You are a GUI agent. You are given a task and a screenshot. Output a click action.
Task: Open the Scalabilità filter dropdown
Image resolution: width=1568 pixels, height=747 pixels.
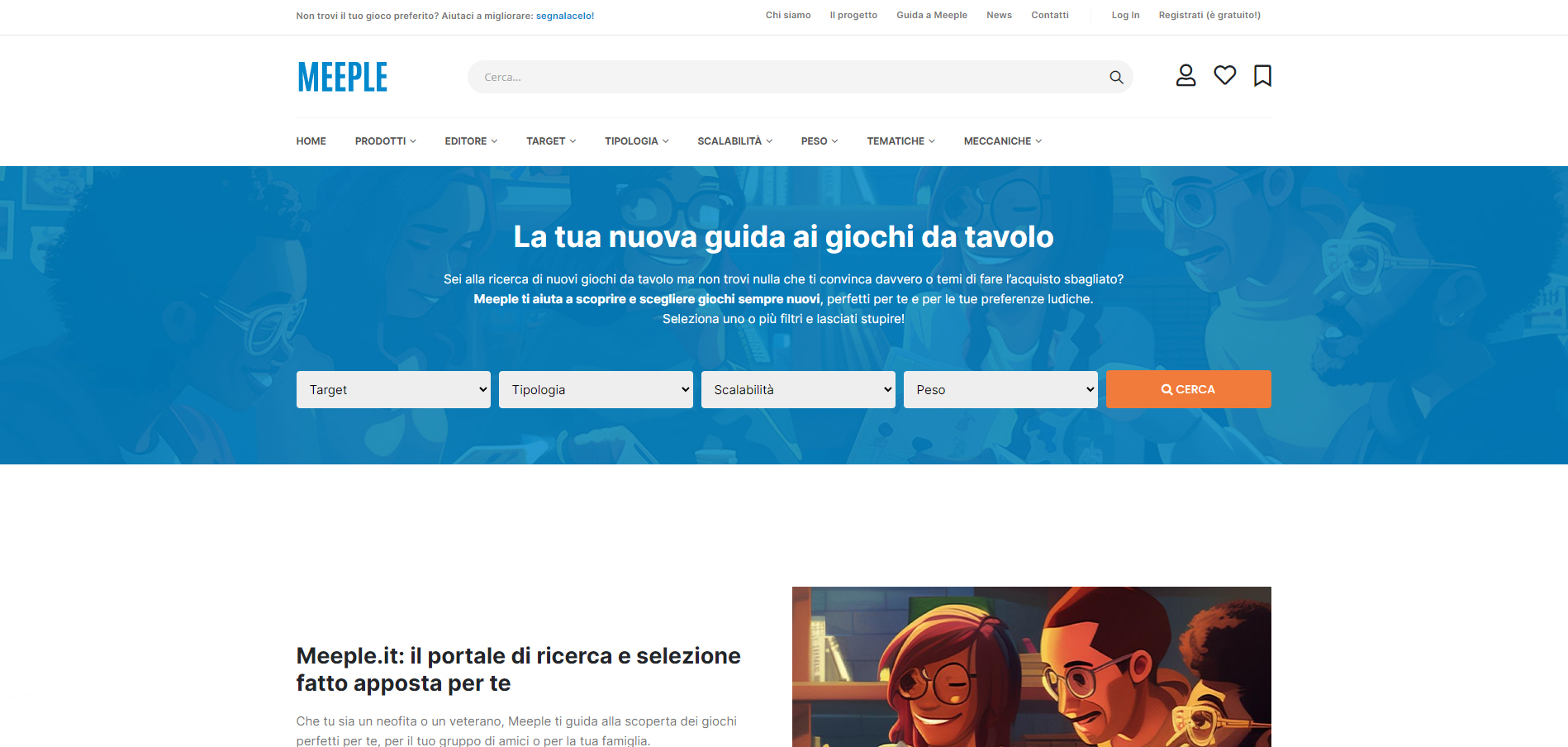[798, 389]
